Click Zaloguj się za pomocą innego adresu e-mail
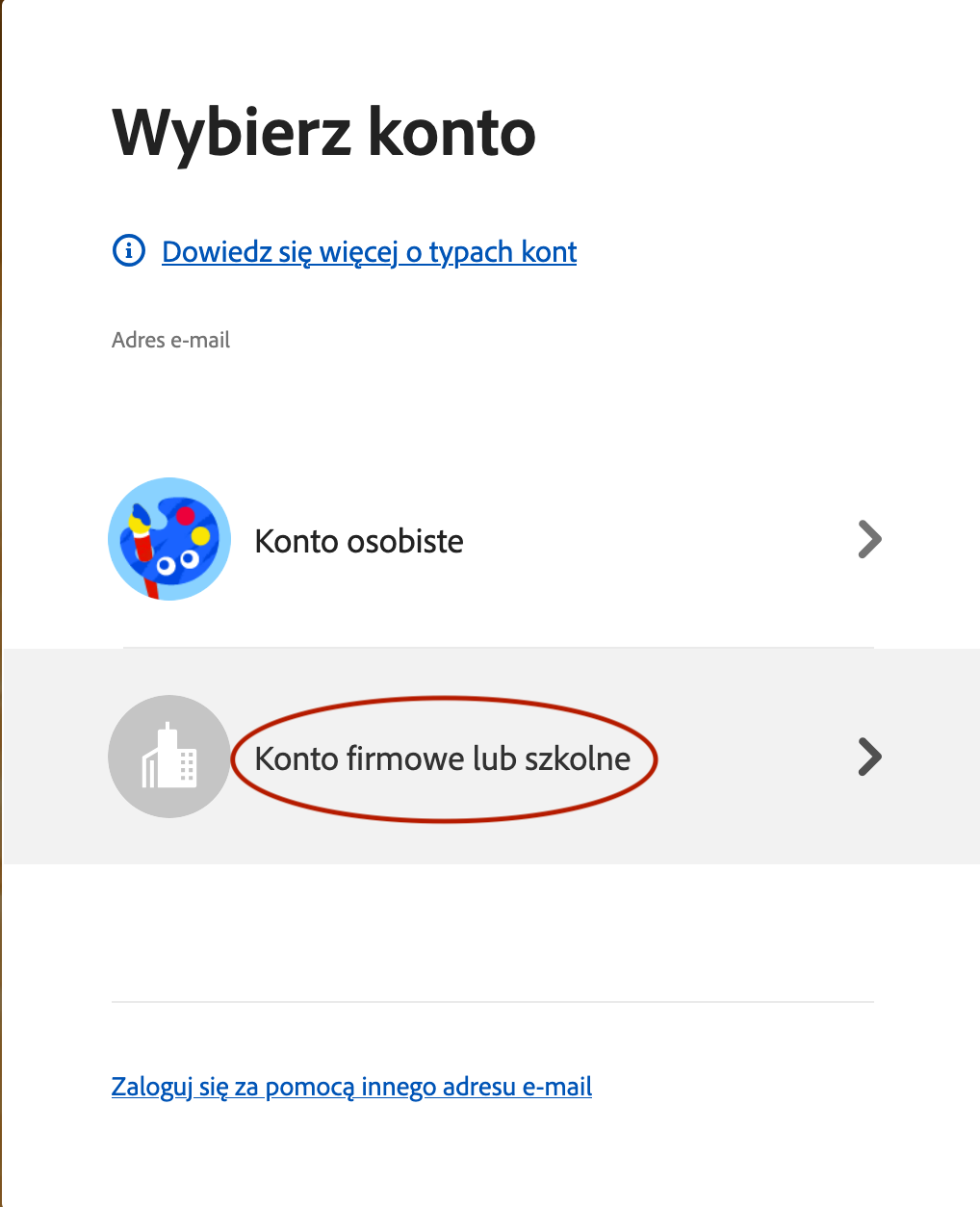 coord(352,1086)
